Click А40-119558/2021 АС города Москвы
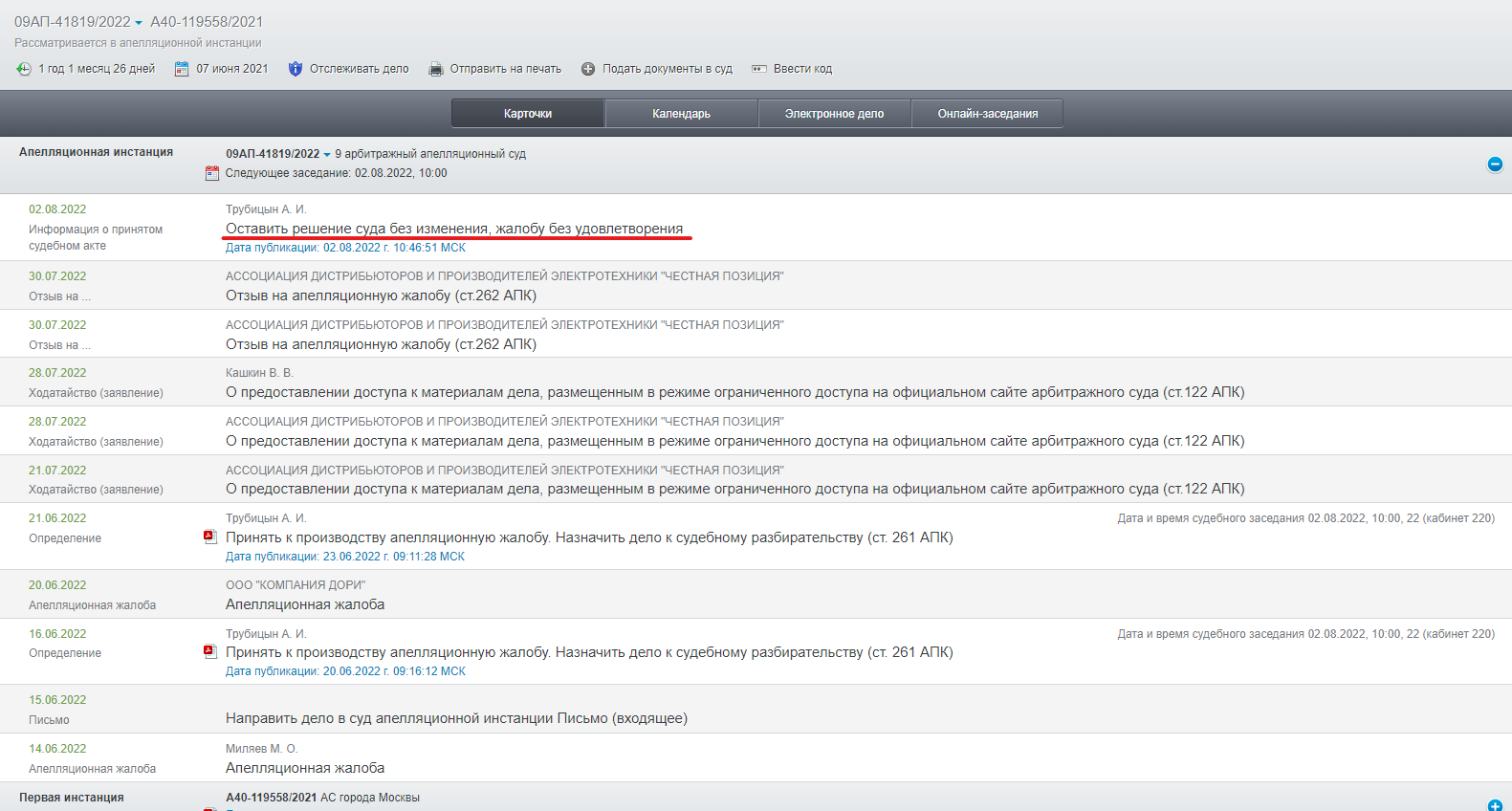The image size is (1512, 811). pyautogui.click(x=322, y=798)
